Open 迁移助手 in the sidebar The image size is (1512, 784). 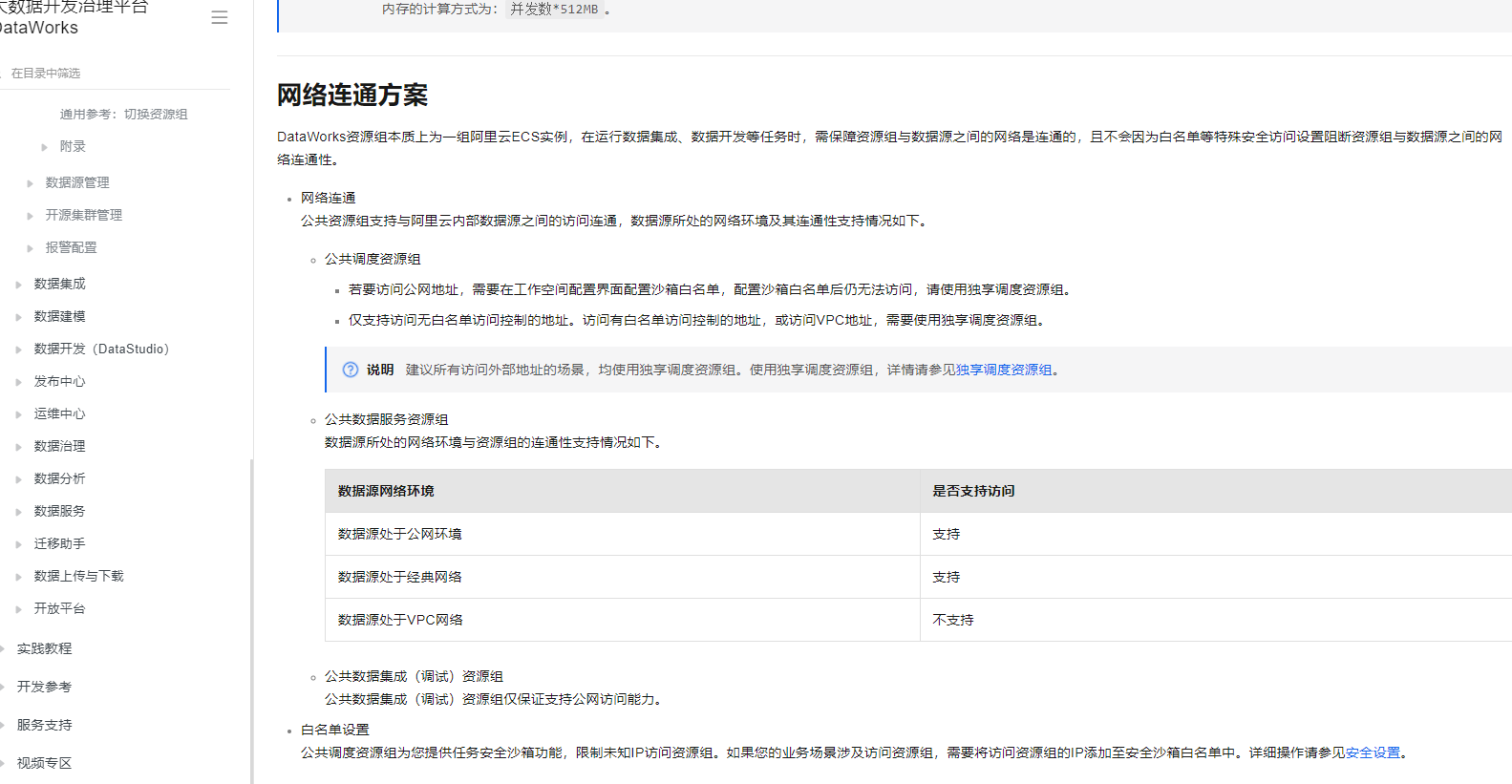click(x=59, y=543)
